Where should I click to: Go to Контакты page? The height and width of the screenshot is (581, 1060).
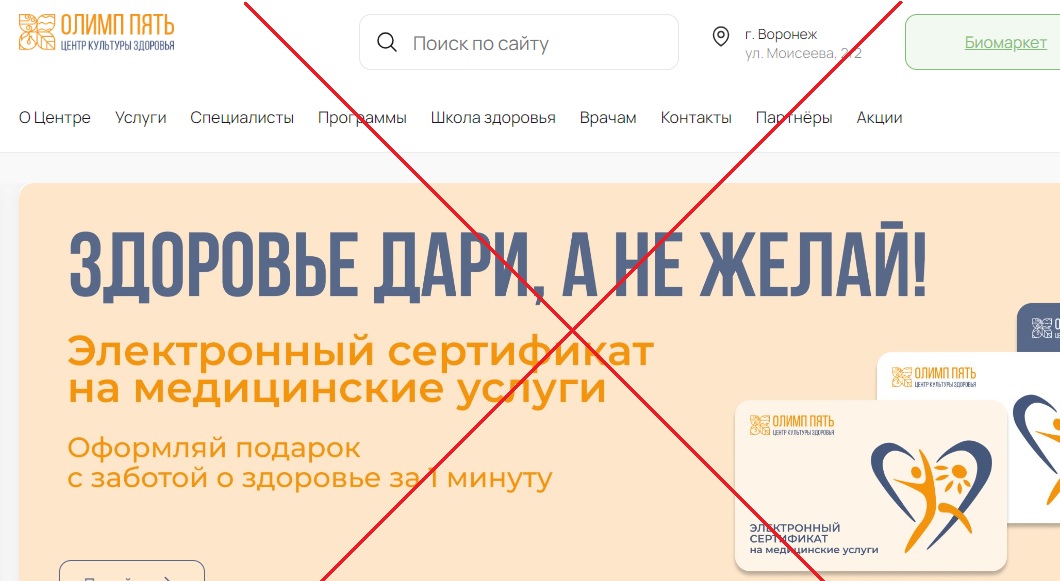pos(696,118)
